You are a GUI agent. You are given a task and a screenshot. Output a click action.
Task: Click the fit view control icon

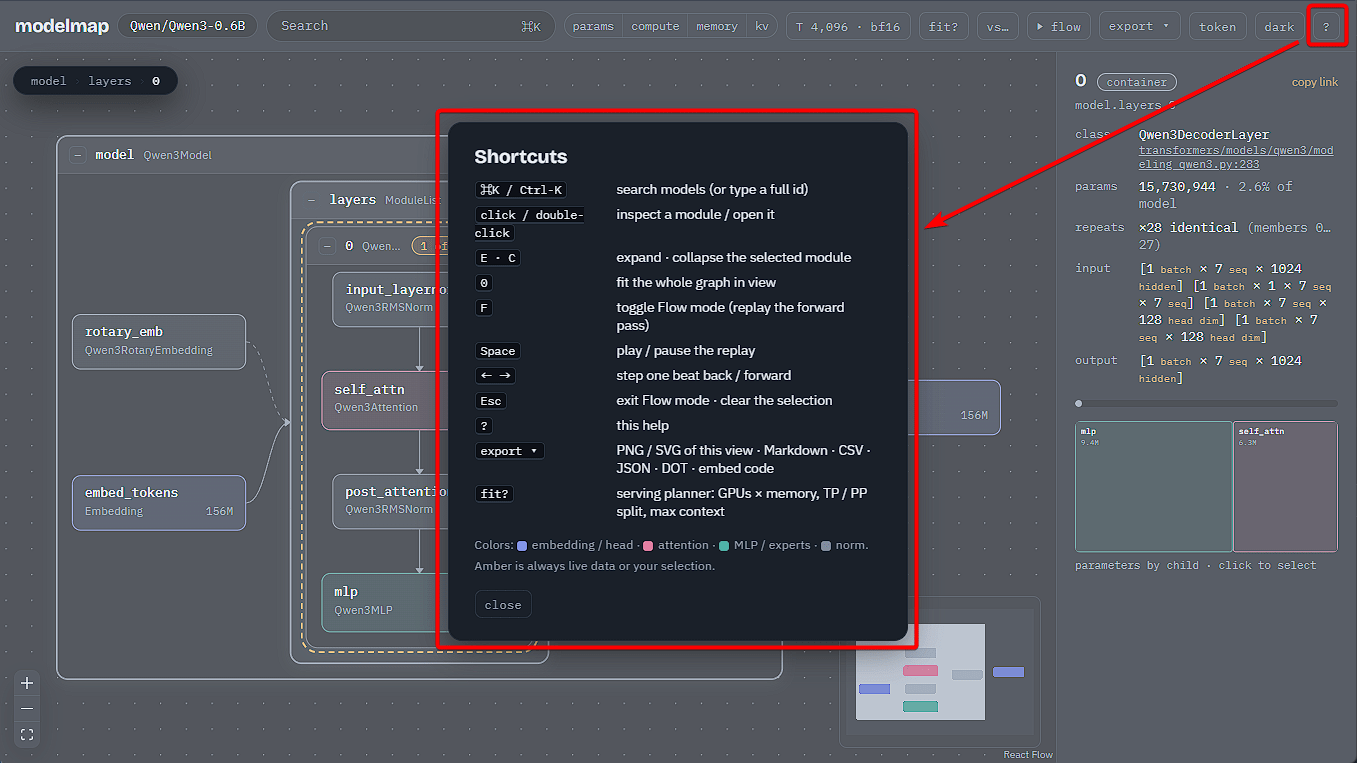(x=27, y=735)
